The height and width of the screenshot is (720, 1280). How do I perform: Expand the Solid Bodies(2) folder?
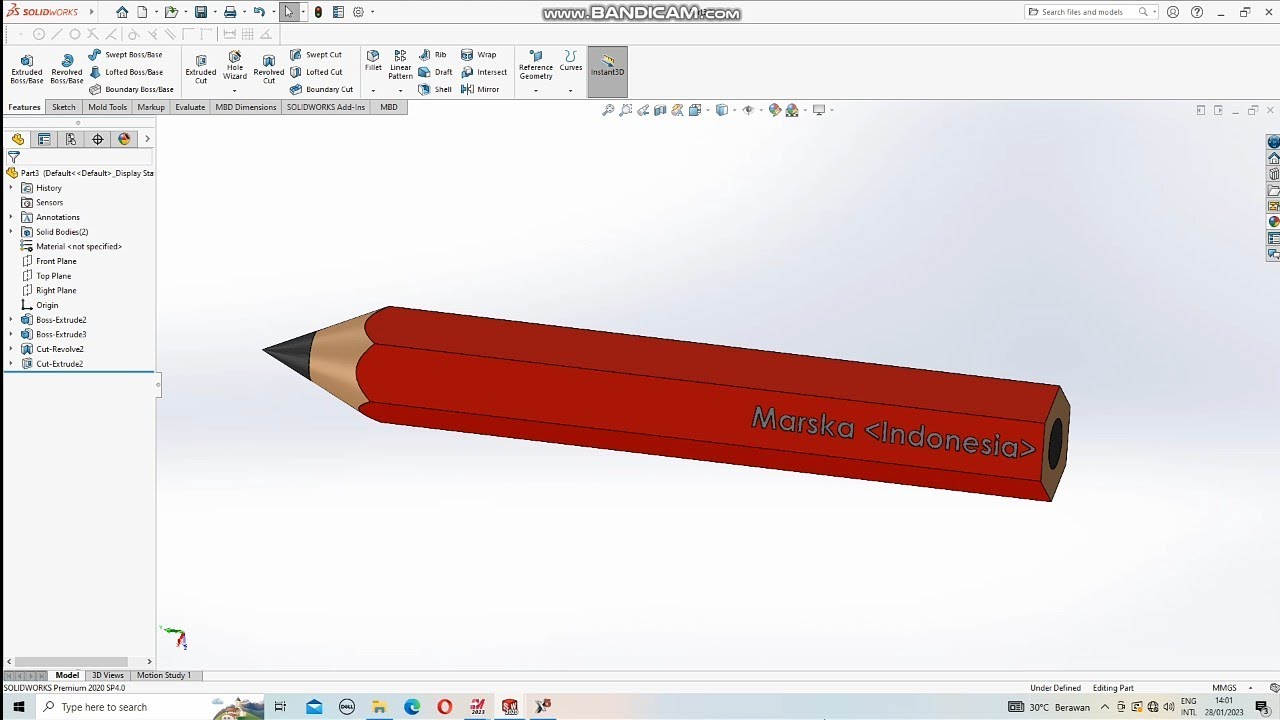click(12, 232)
